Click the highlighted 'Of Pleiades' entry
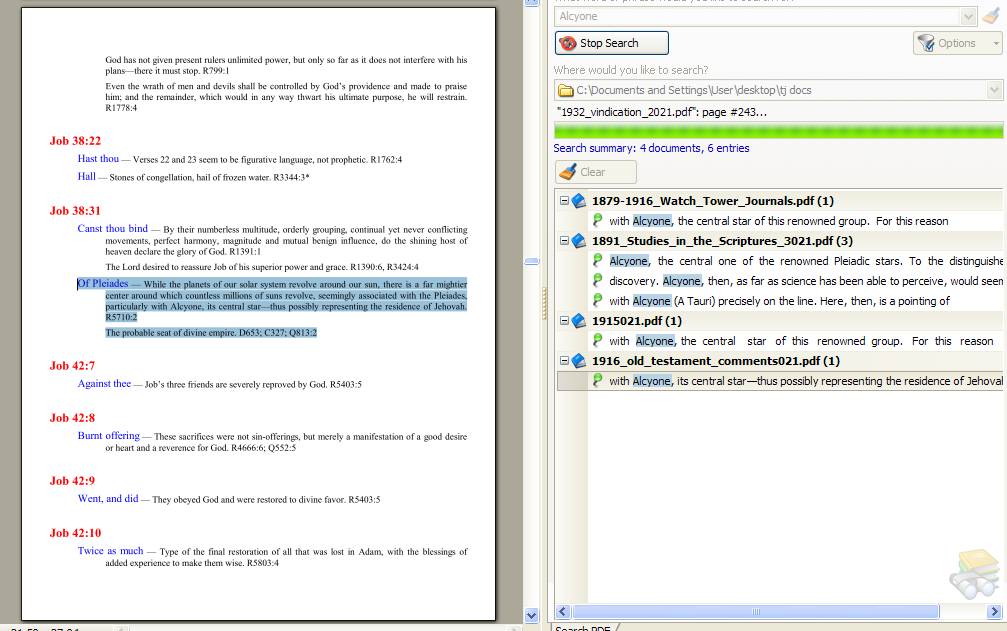The height and width of the screenshot is (631, 1007). (103, 283)
